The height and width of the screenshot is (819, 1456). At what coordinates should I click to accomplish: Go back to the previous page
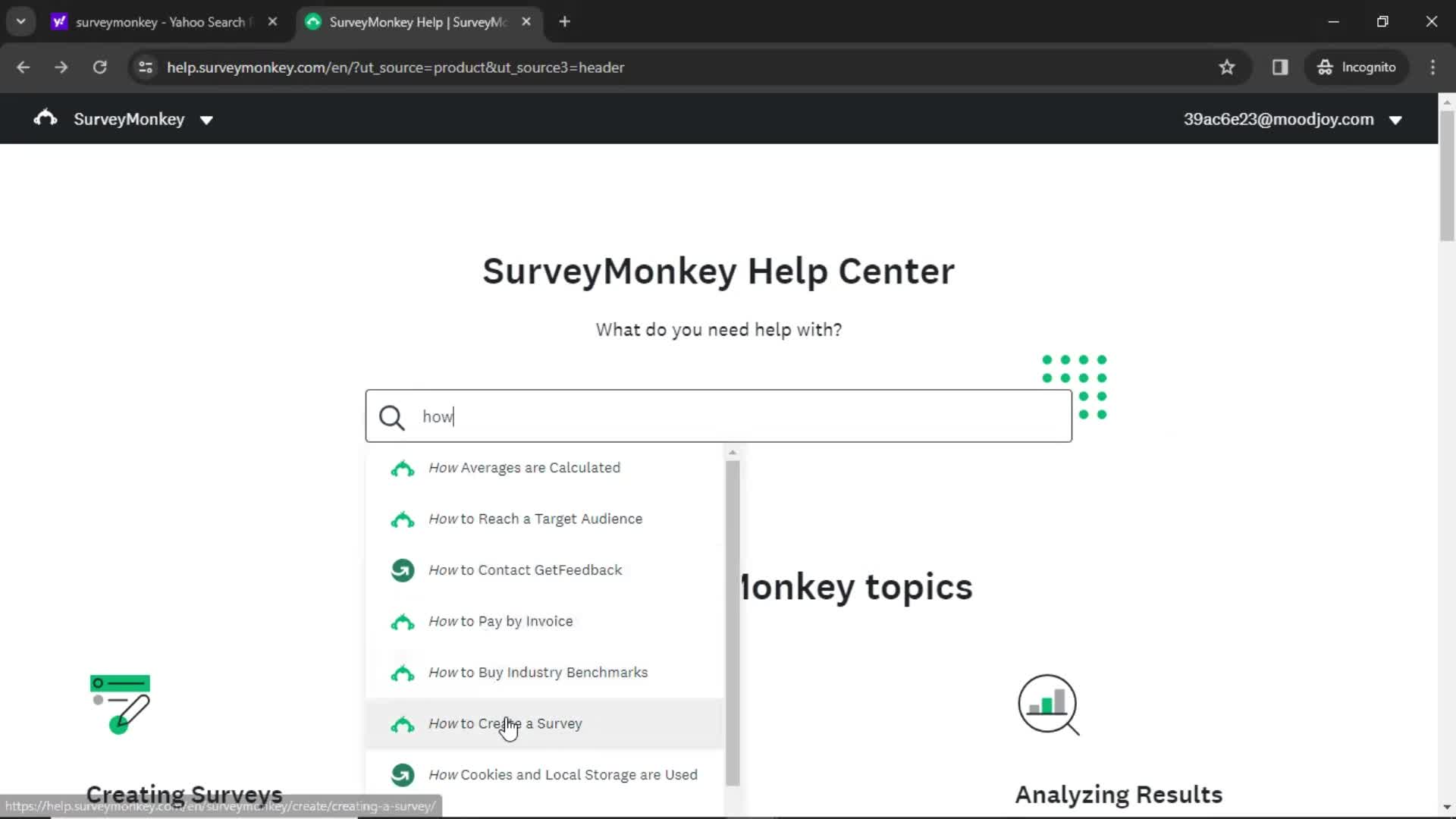click(24, 67)
